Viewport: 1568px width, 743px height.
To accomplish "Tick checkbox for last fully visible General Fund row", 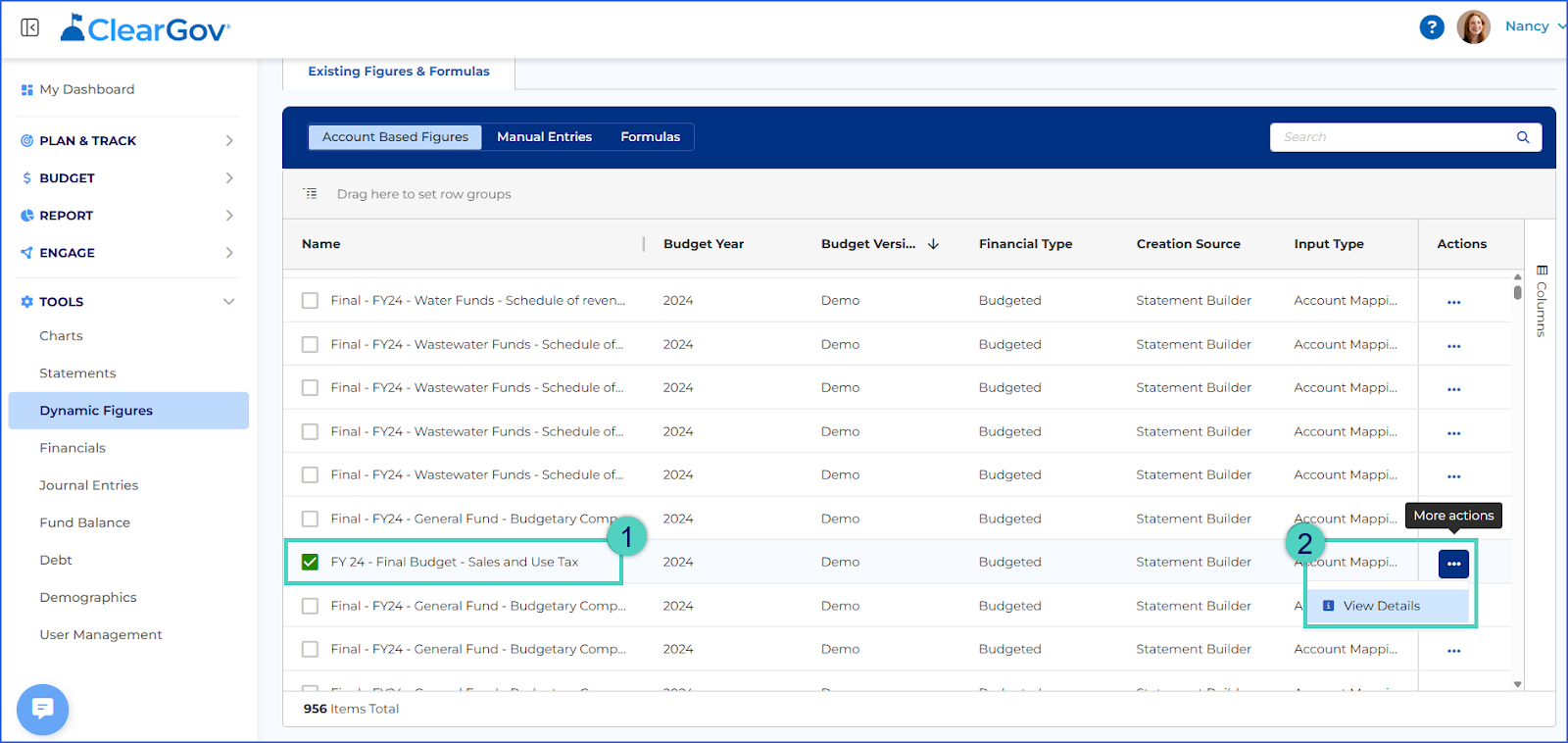I will point(310,649).
